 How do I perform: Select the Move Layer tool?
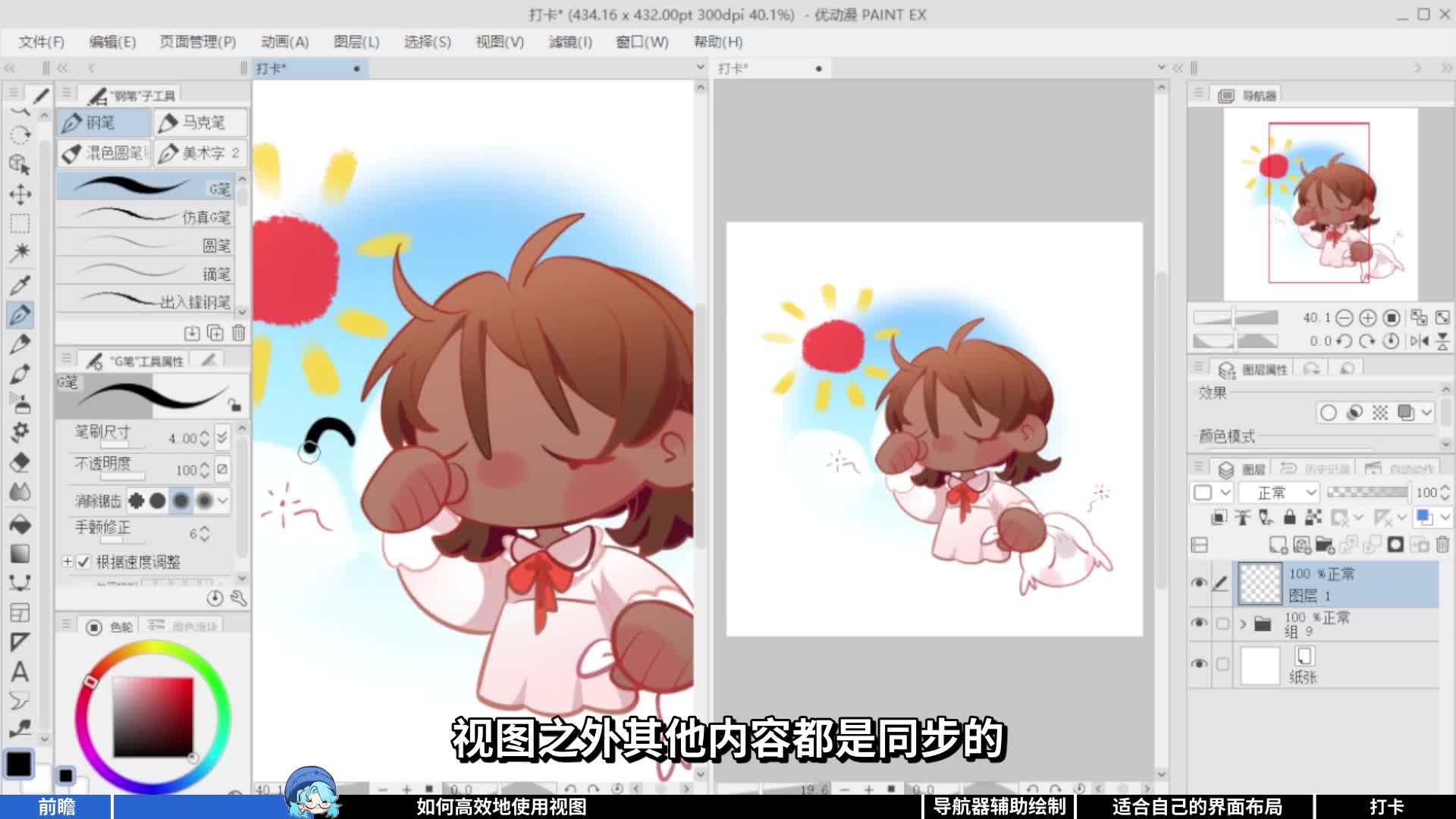(20, 194)
